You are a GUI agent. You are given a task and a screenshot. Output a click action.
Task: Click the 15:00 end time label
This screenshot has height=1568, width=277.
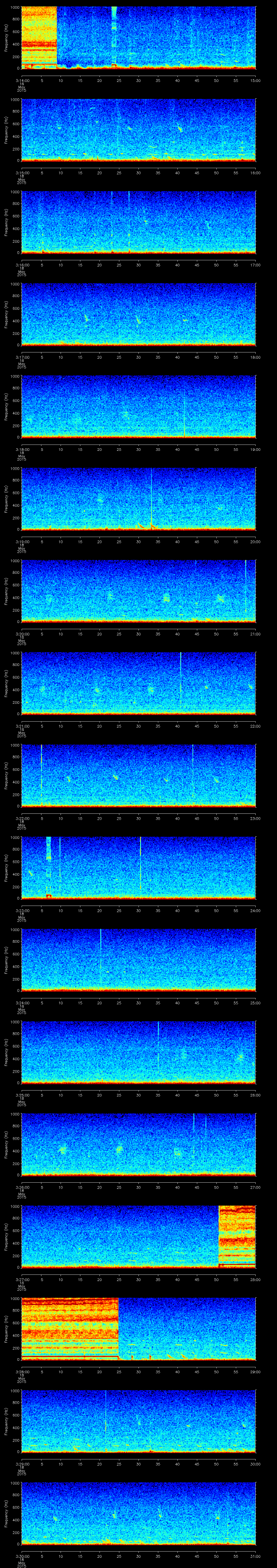click(x=255, y=80)
